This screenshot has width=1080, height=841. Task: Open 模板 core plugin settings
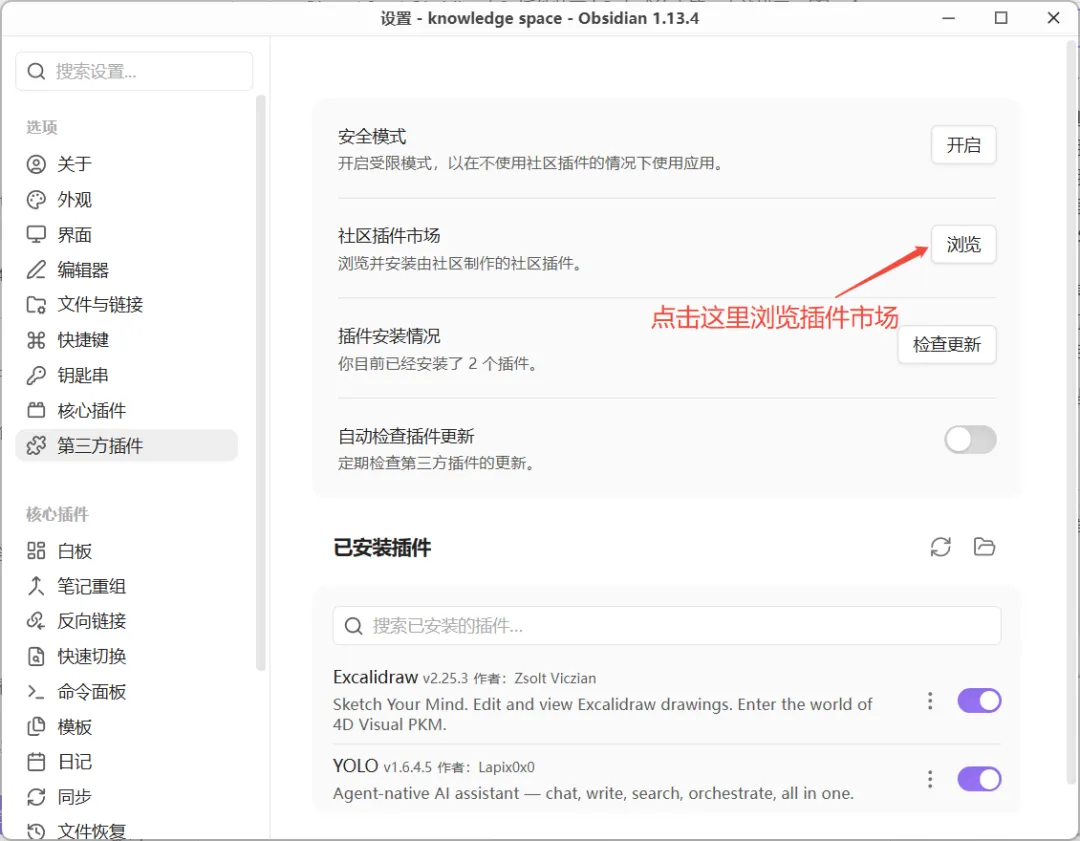126,727
